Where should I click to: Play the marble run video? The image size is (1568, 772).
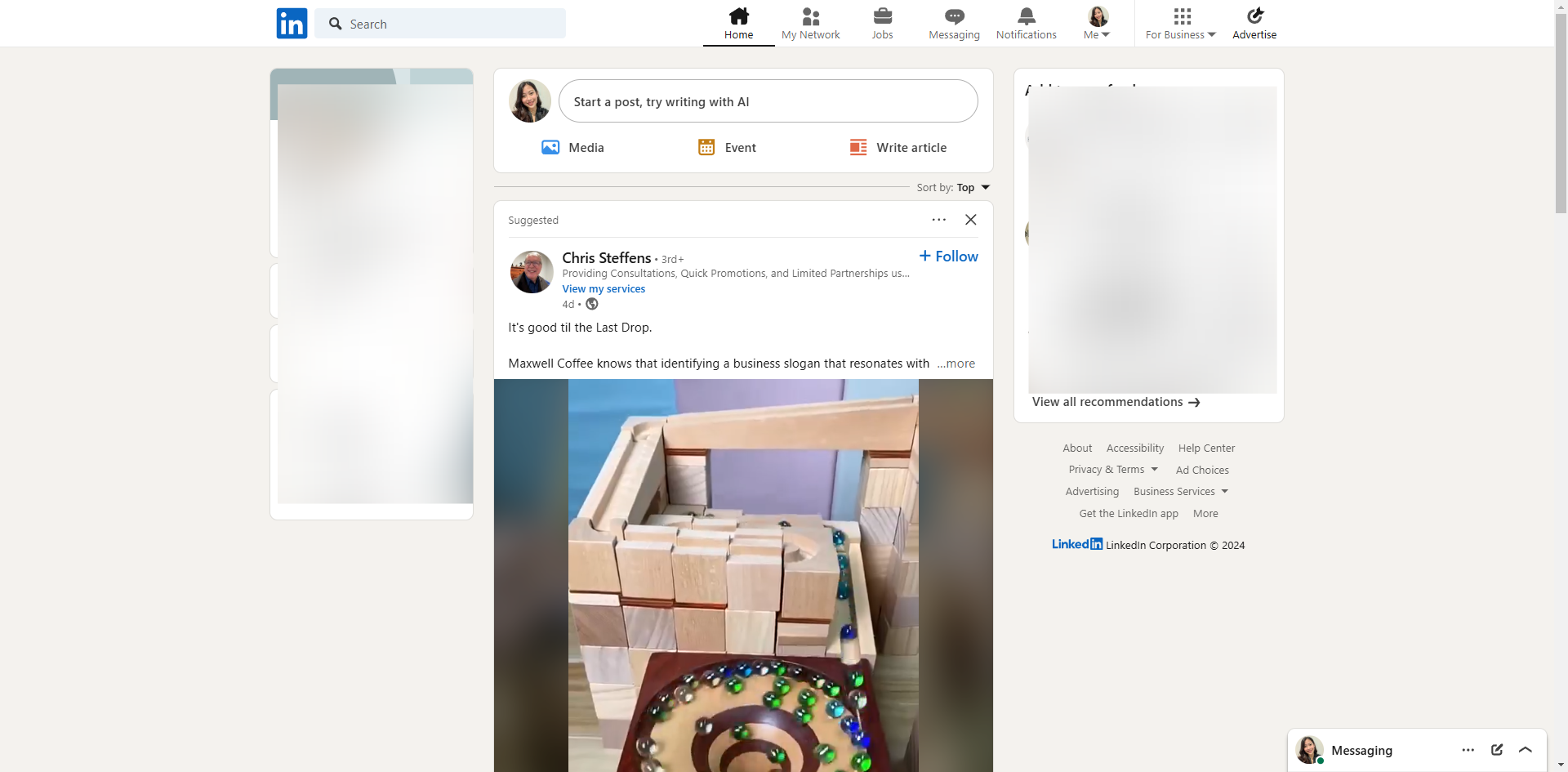743,575
